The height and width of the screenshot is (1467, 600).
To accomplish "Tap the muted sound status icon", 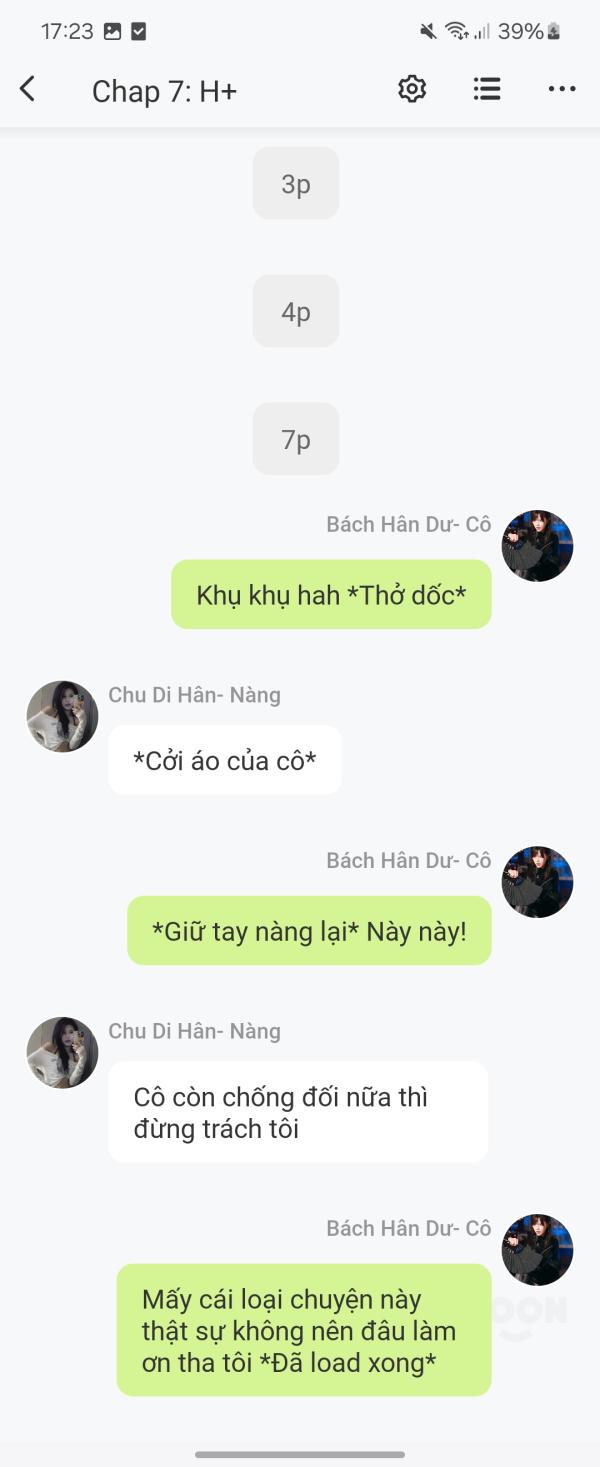I will tap(428, 32).
